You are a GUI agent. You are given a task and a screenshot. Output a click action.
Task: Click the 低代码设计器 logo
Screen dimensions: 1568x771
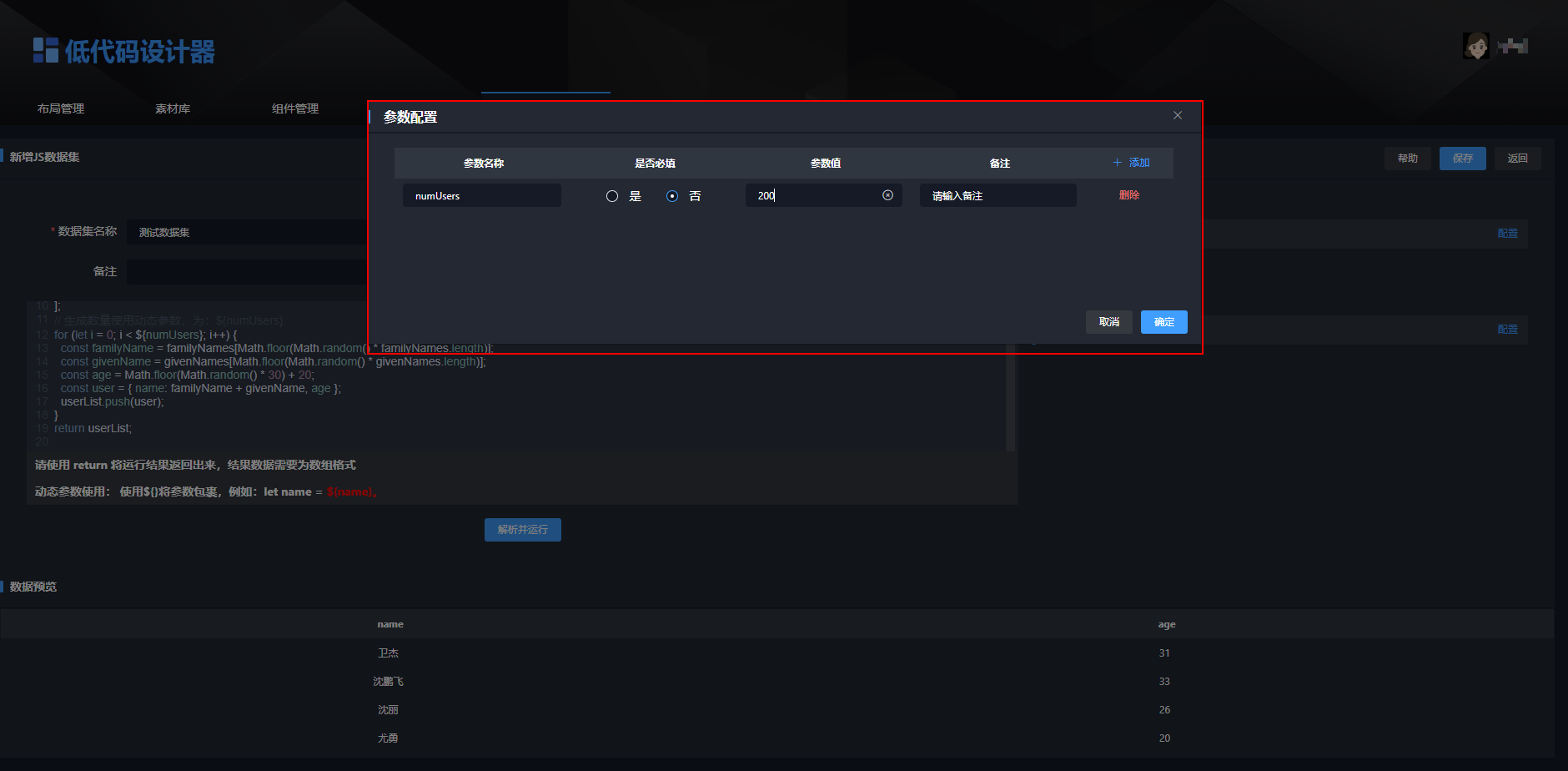(124, 51)
